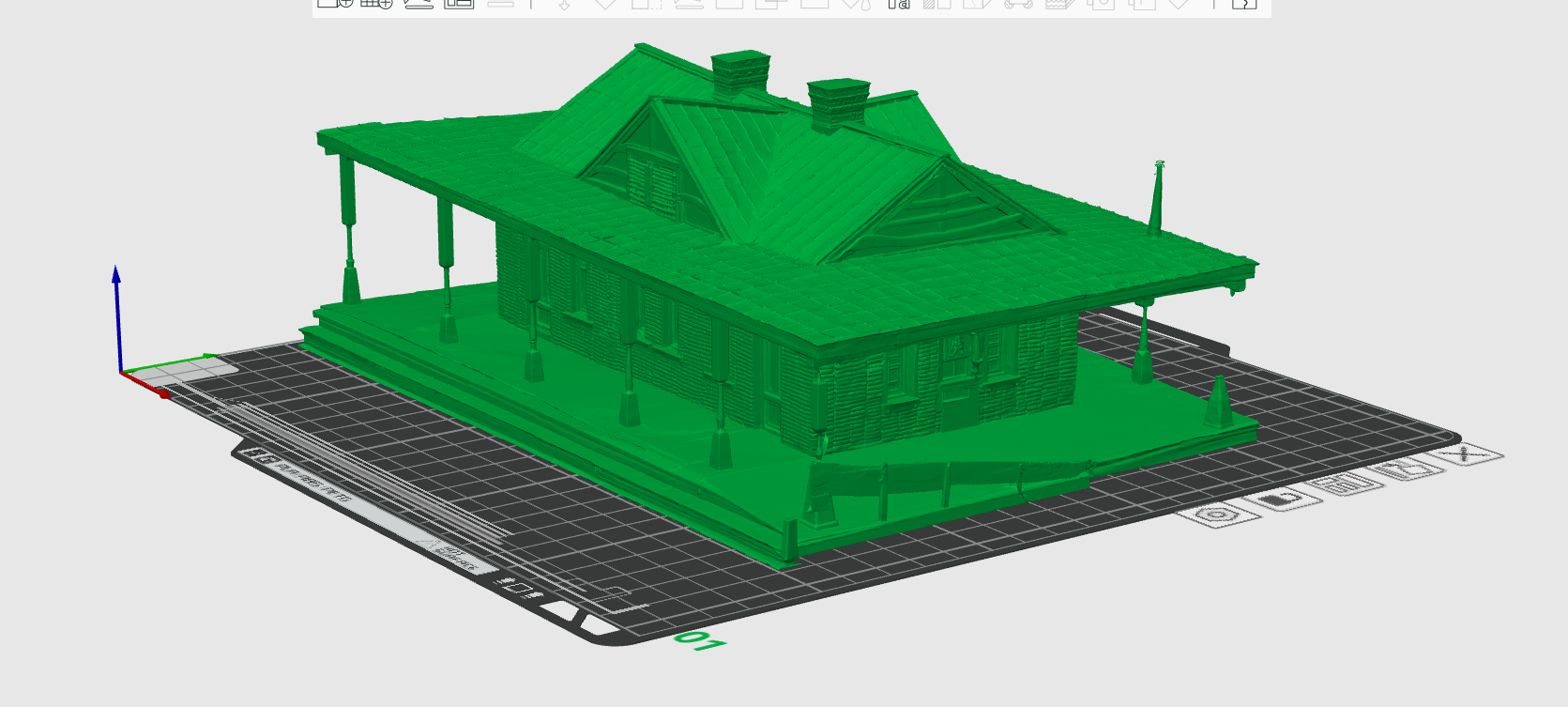1568x707 pixels.
Task: Select the Text shape tool (Ta icon)
Action: [898, 4]
